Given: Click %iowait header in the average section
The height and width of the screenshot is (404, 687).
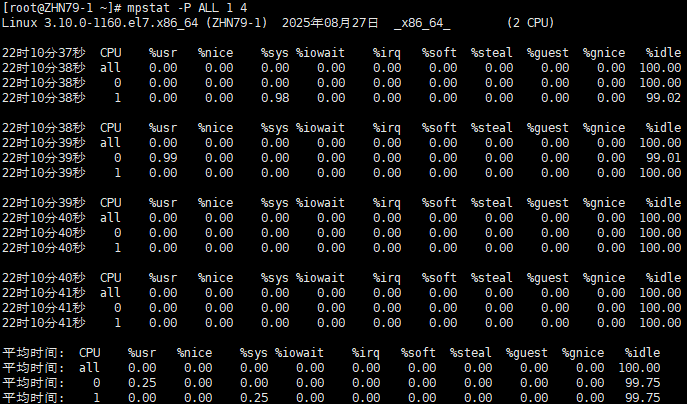Looking at the screenshot, I should pos(299,353).
